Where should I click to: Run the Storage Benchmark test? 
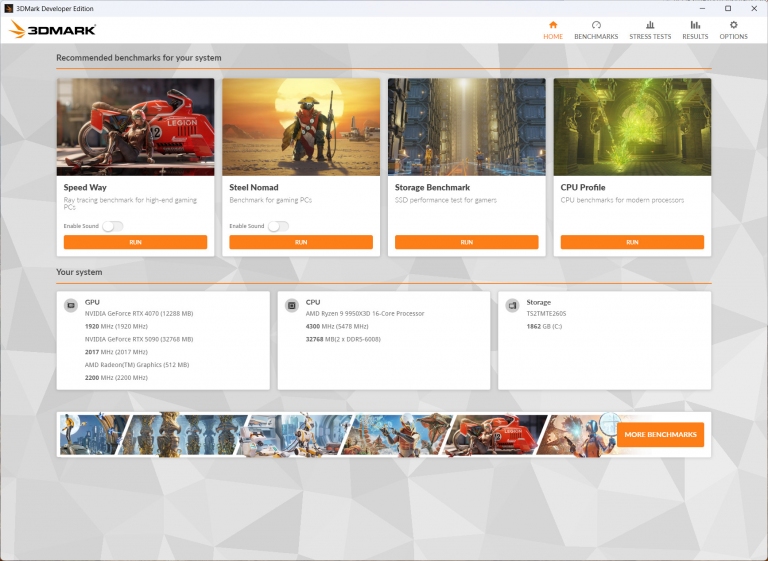[466, 242]
